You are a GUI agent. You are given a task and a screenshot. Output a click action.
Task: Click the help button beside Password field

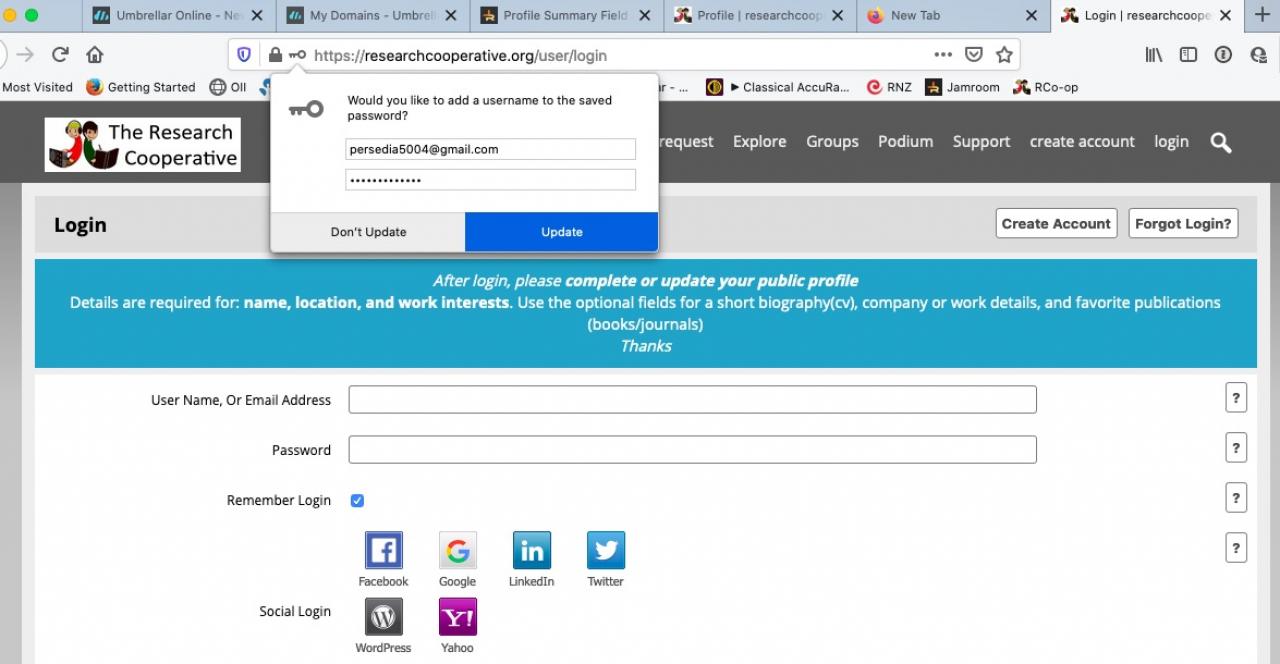[x=1235, y=448]
